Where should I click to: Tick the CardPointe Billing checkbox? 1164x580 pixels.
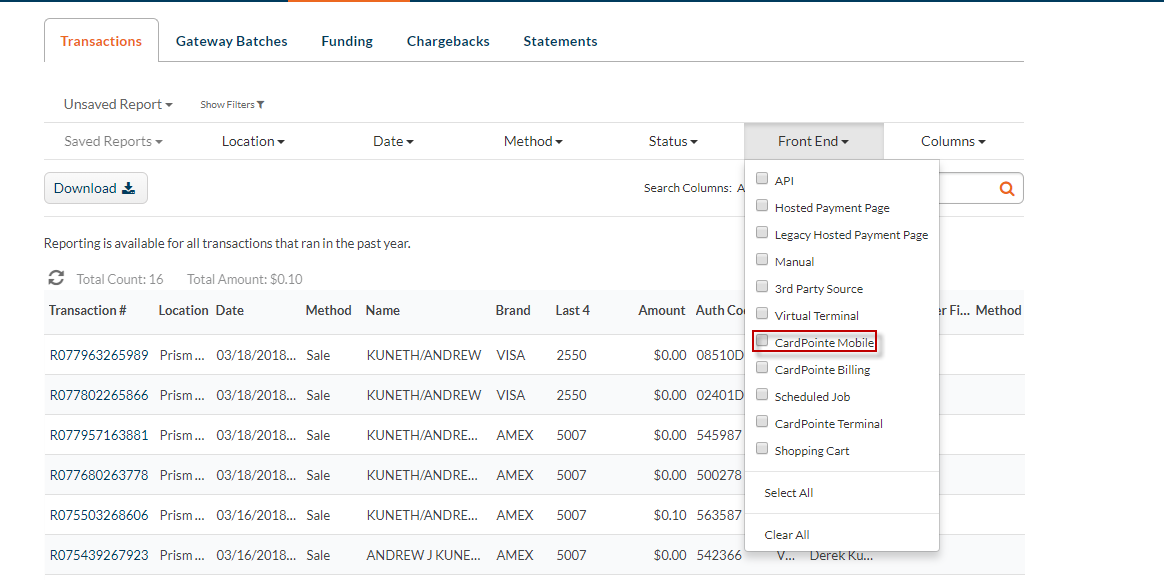point(762,368)
